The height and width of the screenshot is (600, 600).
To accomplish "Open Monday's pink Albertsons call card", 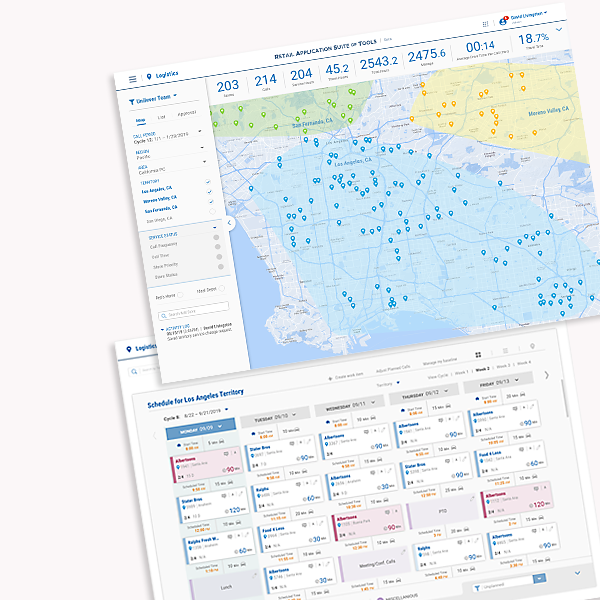I will click(x=207, y=465).
